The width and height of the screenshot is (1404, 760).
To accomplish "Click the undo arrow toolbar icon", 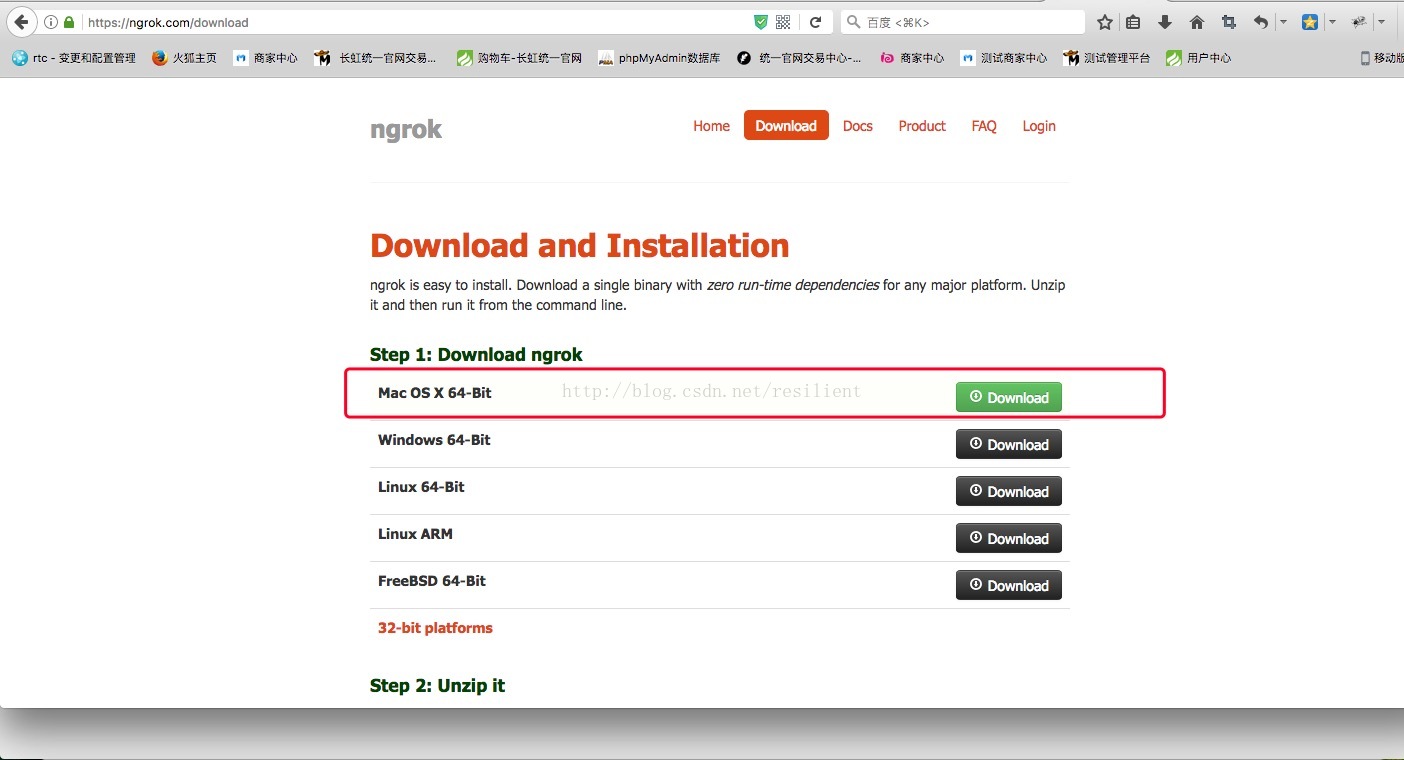I will click(1261, 22).
